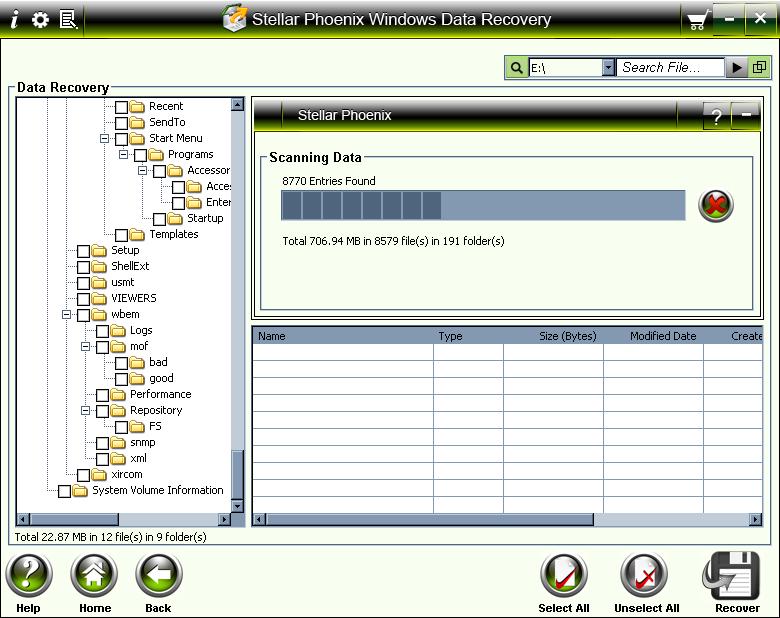780x618 pixels.
Task: Toggle the Performance folder checkbox
Action: pos(103,395)
